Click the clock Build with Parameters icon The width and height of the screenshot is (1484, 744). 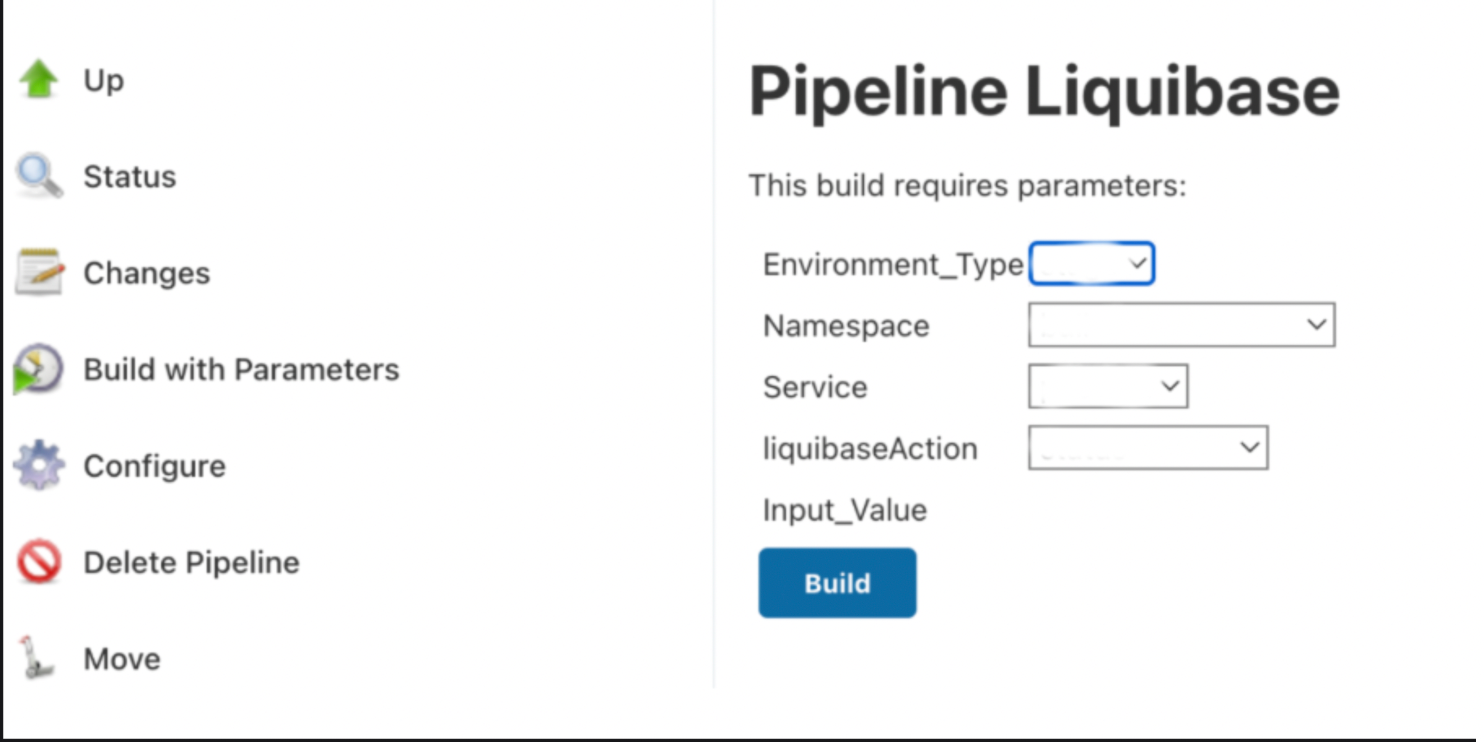coord(38,369)
